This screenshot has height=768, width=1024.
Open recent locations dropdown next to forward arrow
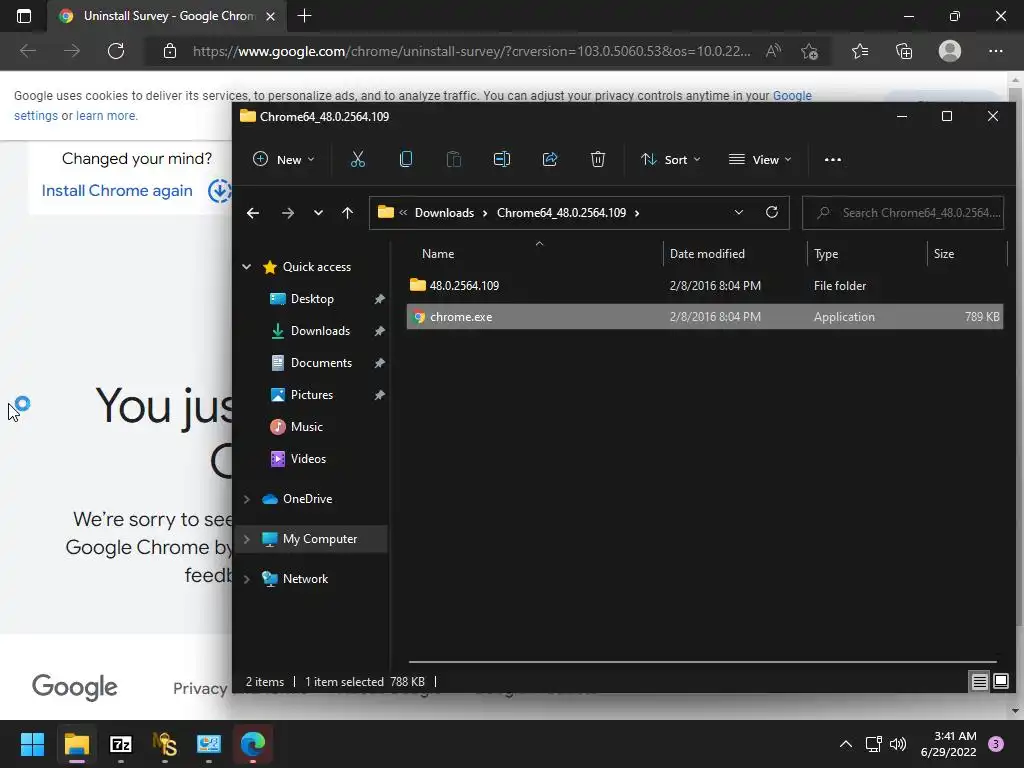click(x=318, y=213)
